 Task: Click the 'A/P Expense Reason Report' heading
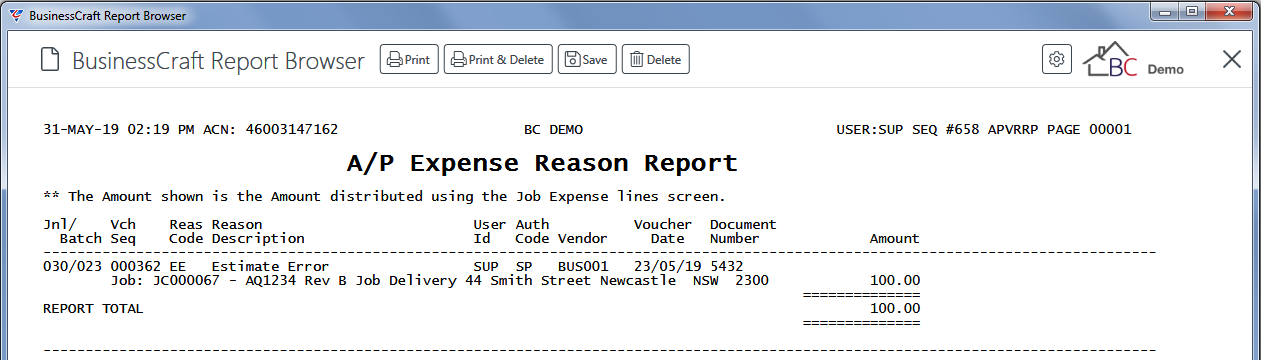(x=541, y=163)
